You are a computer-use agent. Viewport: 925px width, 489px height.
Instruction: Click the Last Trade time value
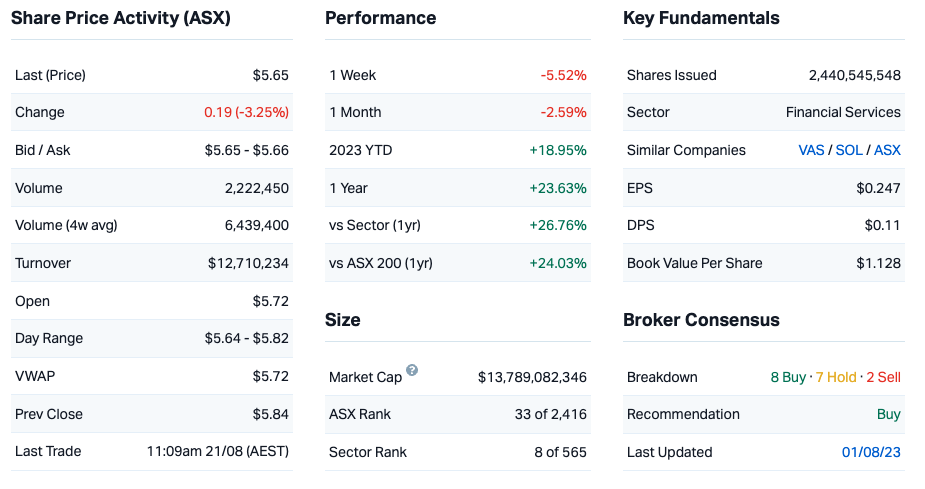coord(217,451)
